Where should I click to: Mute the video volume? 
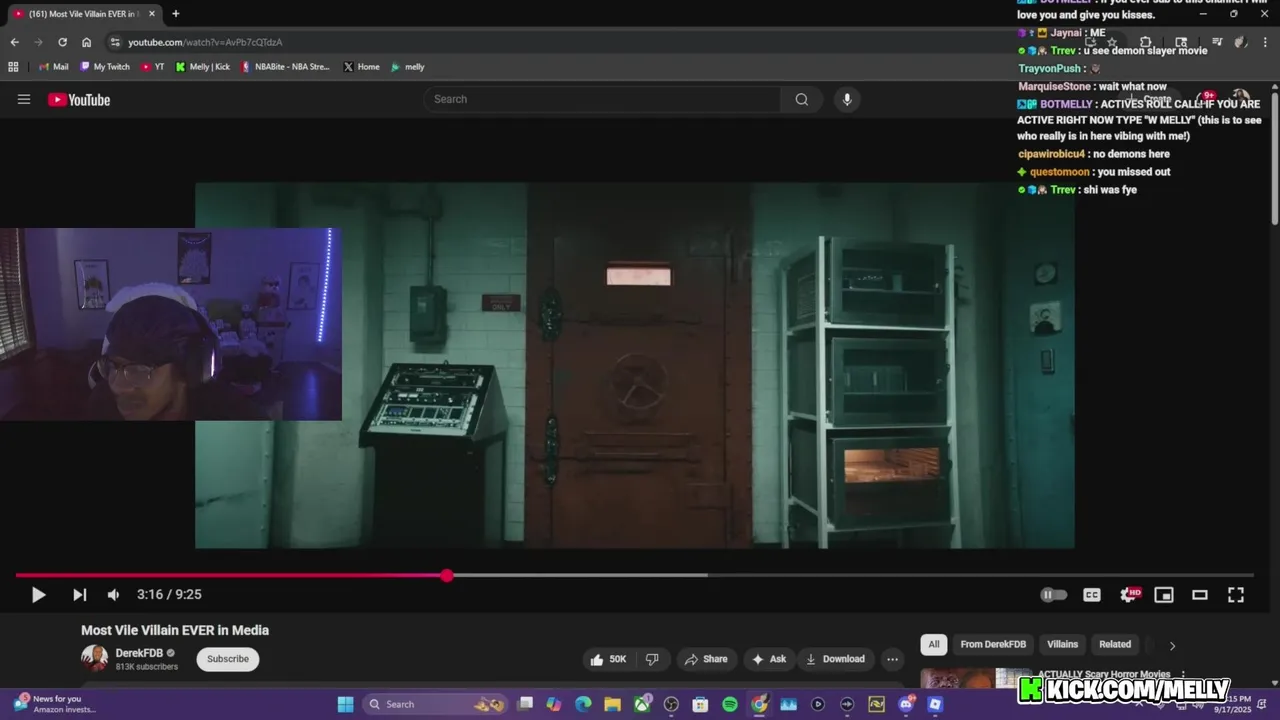(x=113, y=595)
